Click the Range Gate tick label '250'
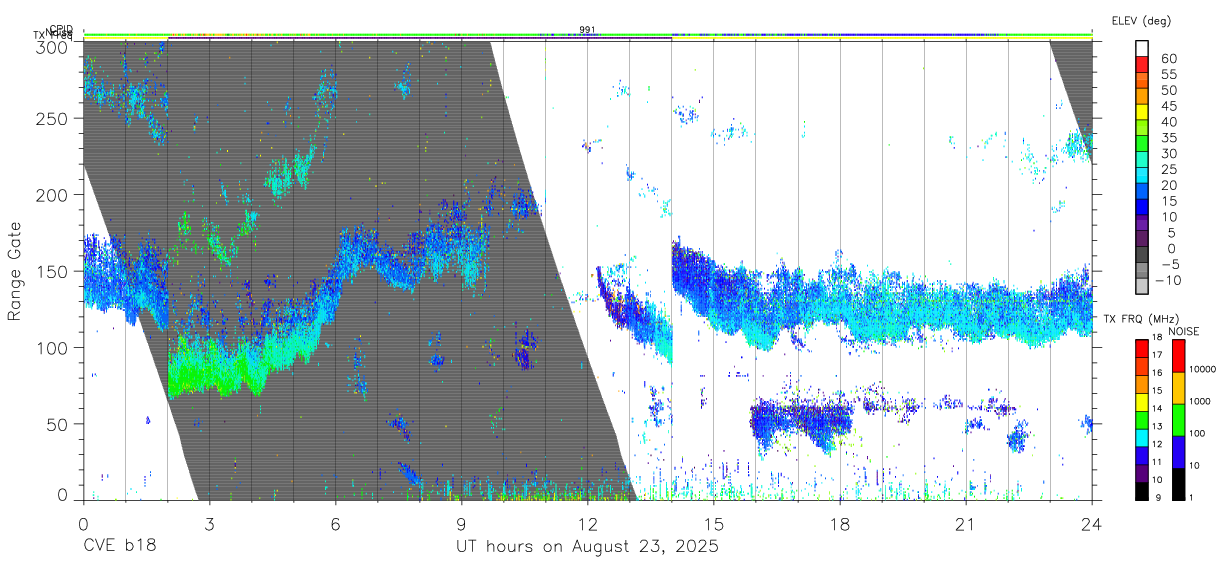 [x=54, y=118]
